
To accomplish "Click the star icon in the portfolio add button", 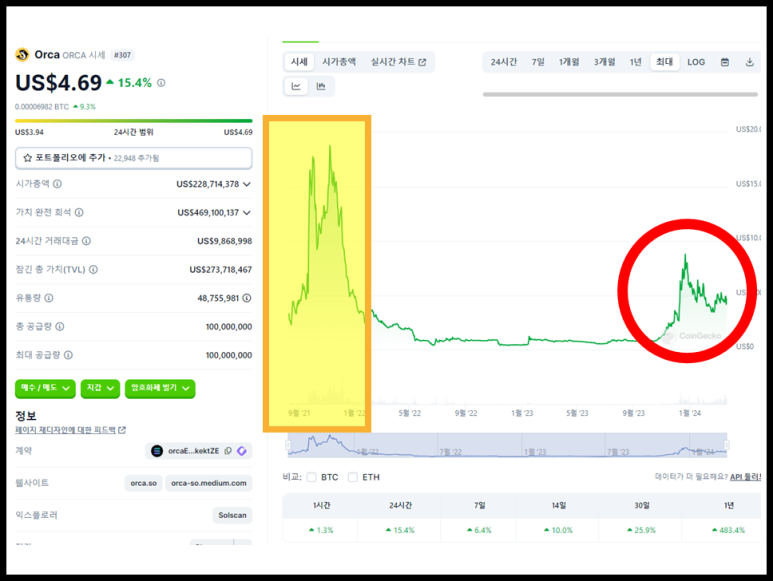I will [28, 158].
